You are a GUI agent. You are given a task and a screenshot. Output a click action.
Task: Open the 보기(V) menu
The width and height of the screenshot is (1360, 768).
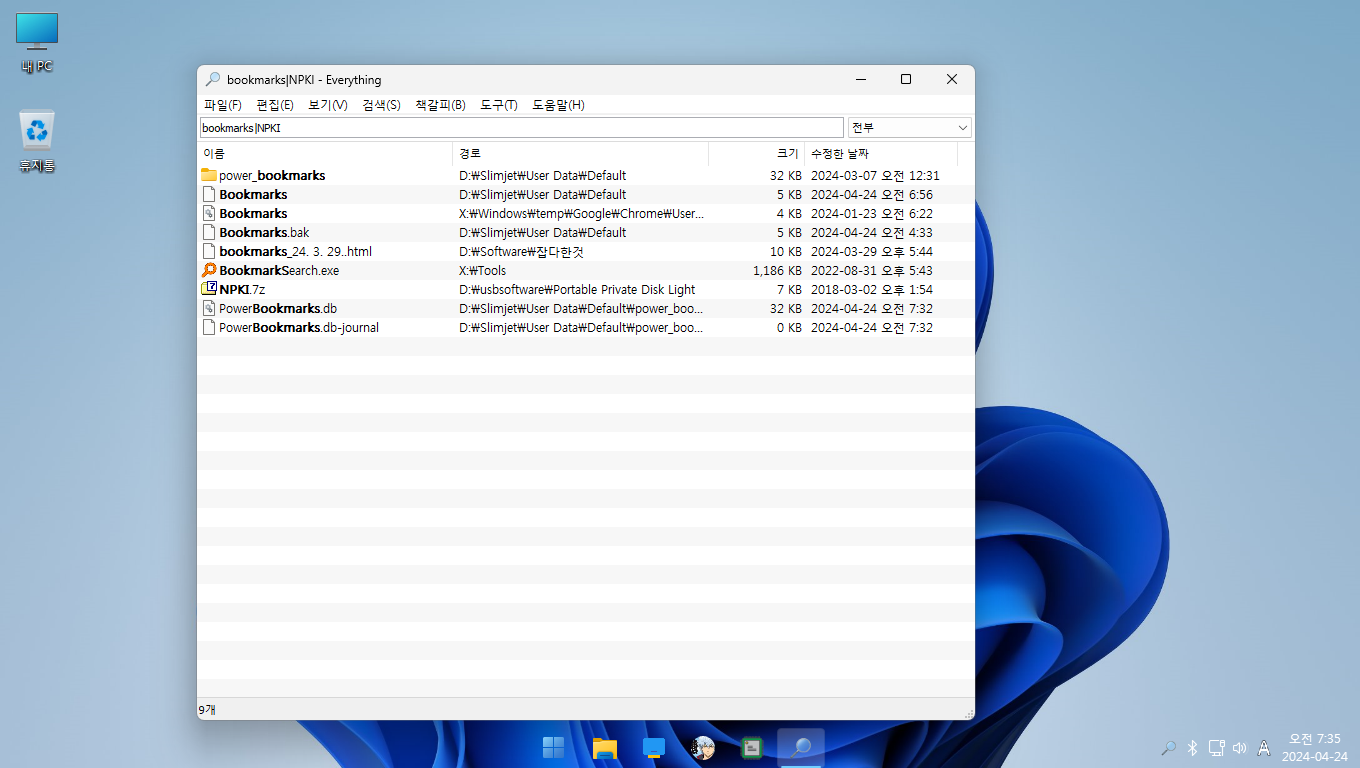[x=328, y=105]
